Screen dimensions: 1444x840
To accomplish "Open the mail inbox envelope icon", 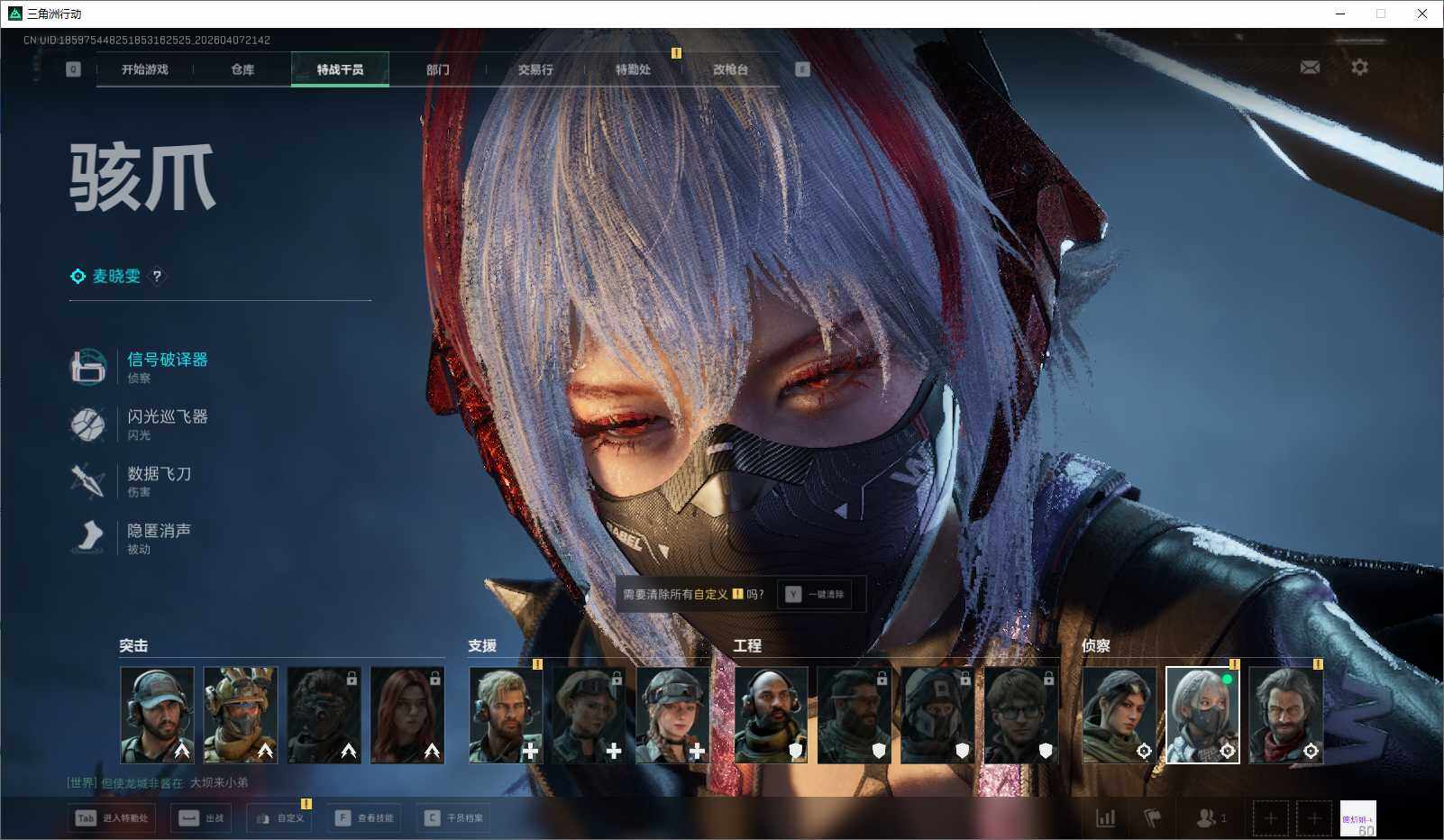I will click(x=1310, y=68).
